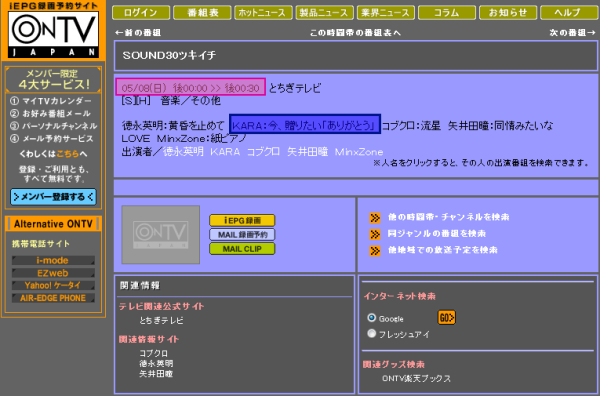
Task: Select the Google search radio button
Action: click(371, 318)
